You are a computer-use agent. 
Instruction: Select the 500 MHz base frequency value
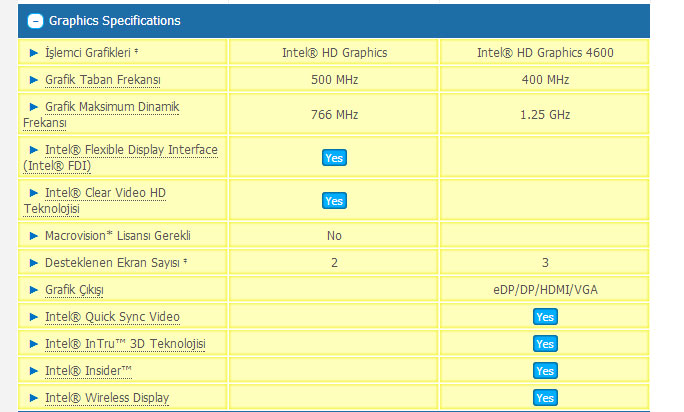click(334, 80)
